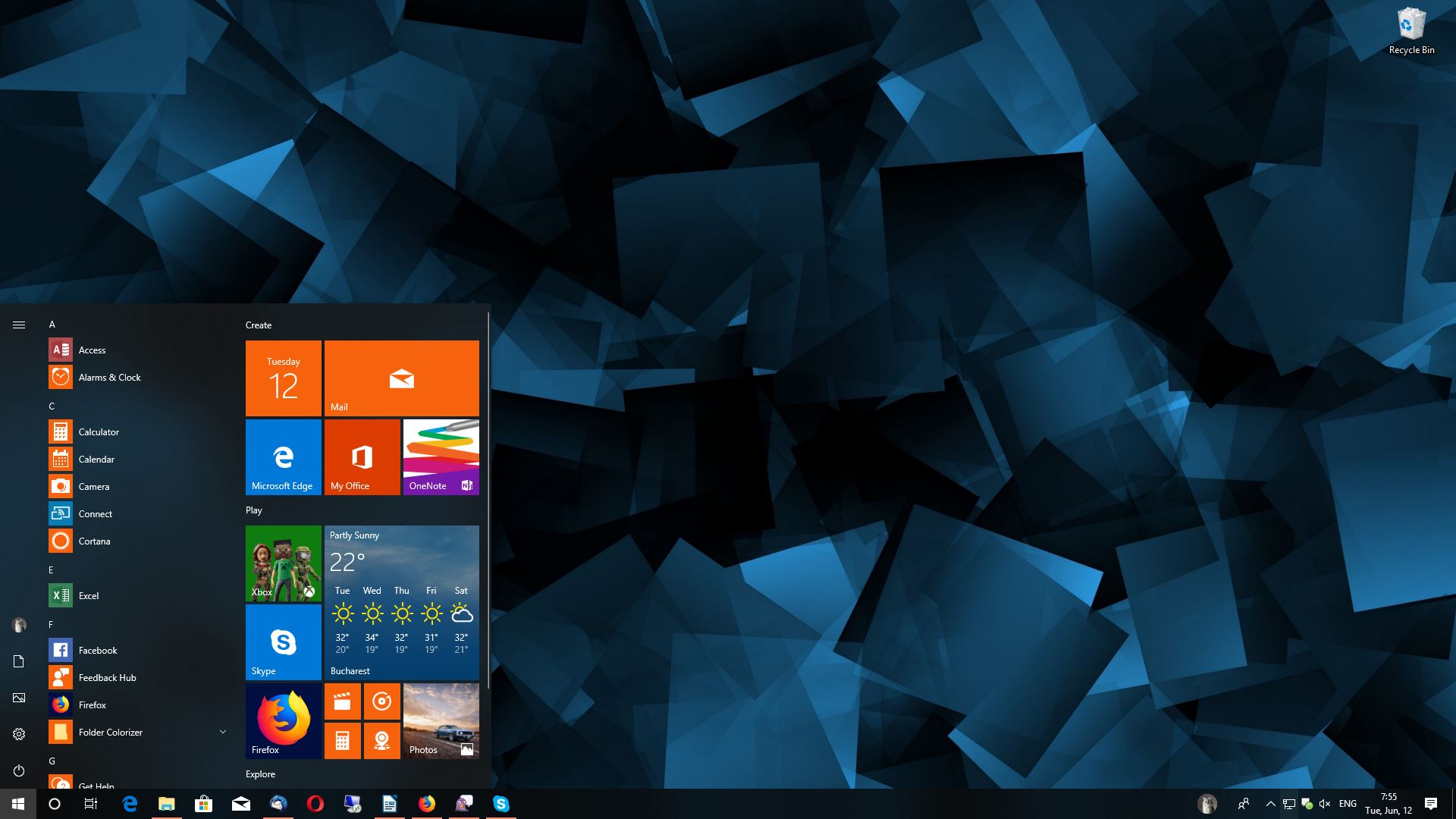
Task: Launch the Microsoft Edge tile
Action: click(283, 457)
